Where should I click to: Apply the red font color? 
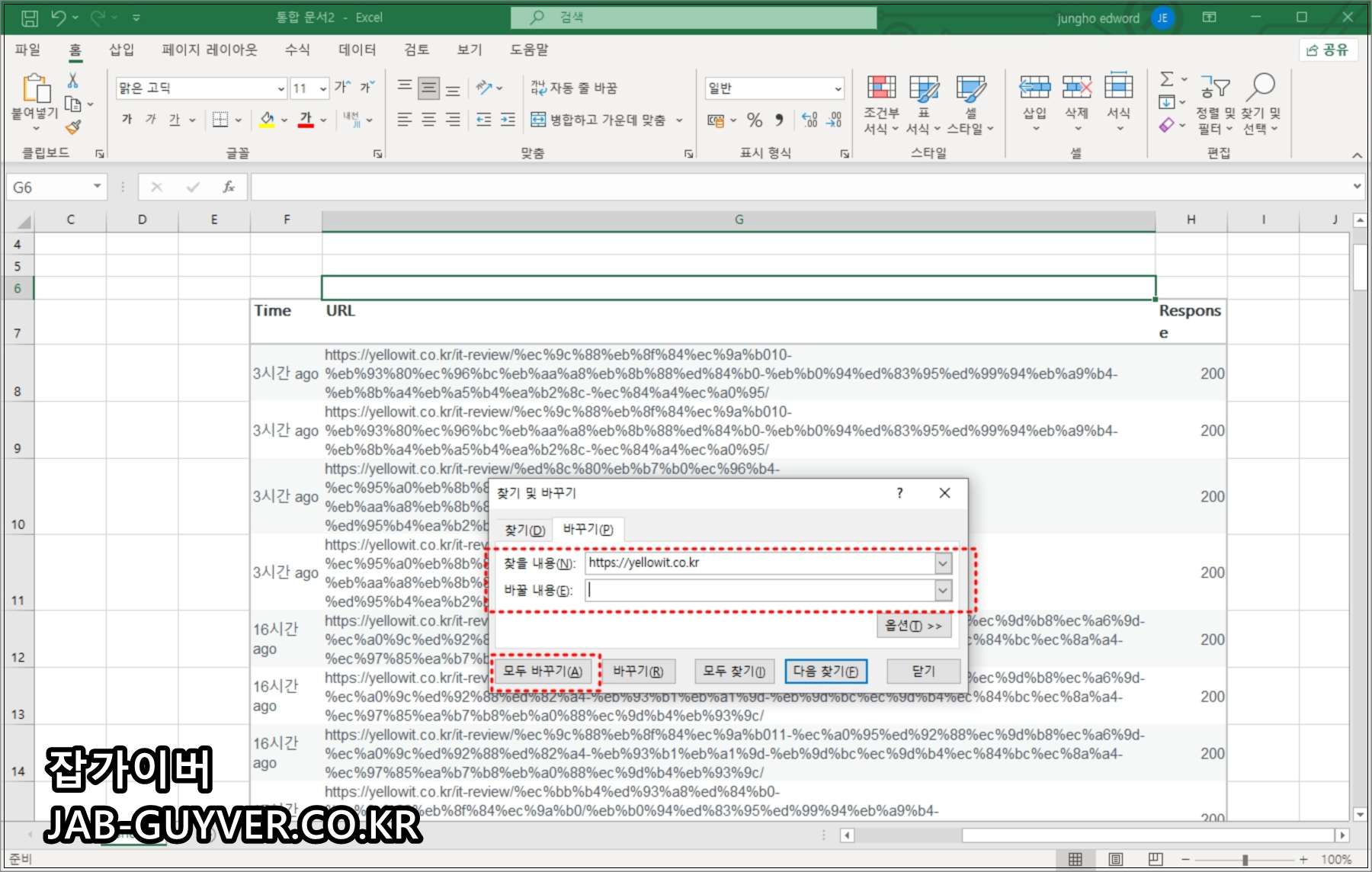tap(306, 120)
